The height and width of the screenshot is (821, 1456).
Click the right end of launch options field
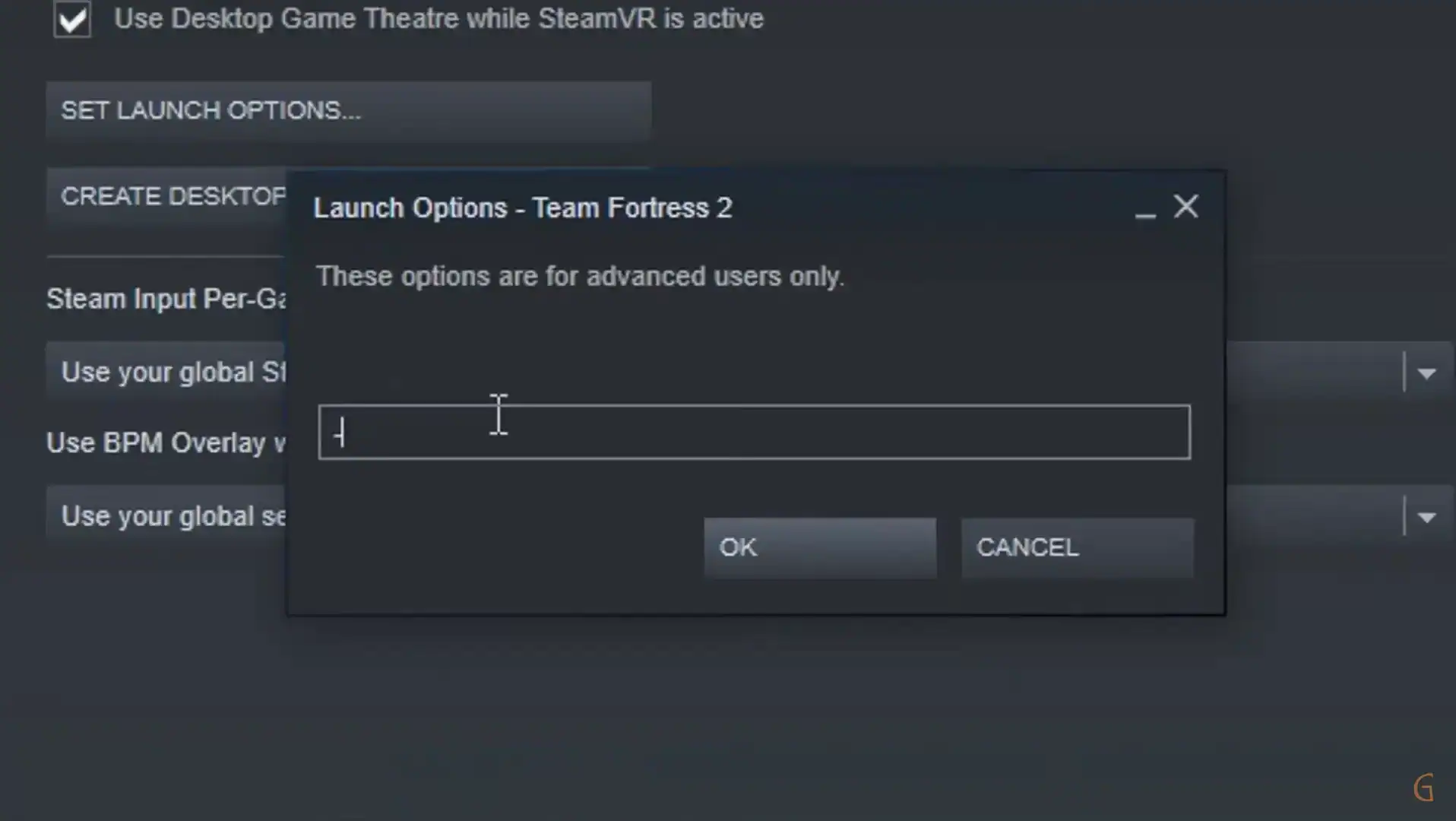click(1170, 432)
